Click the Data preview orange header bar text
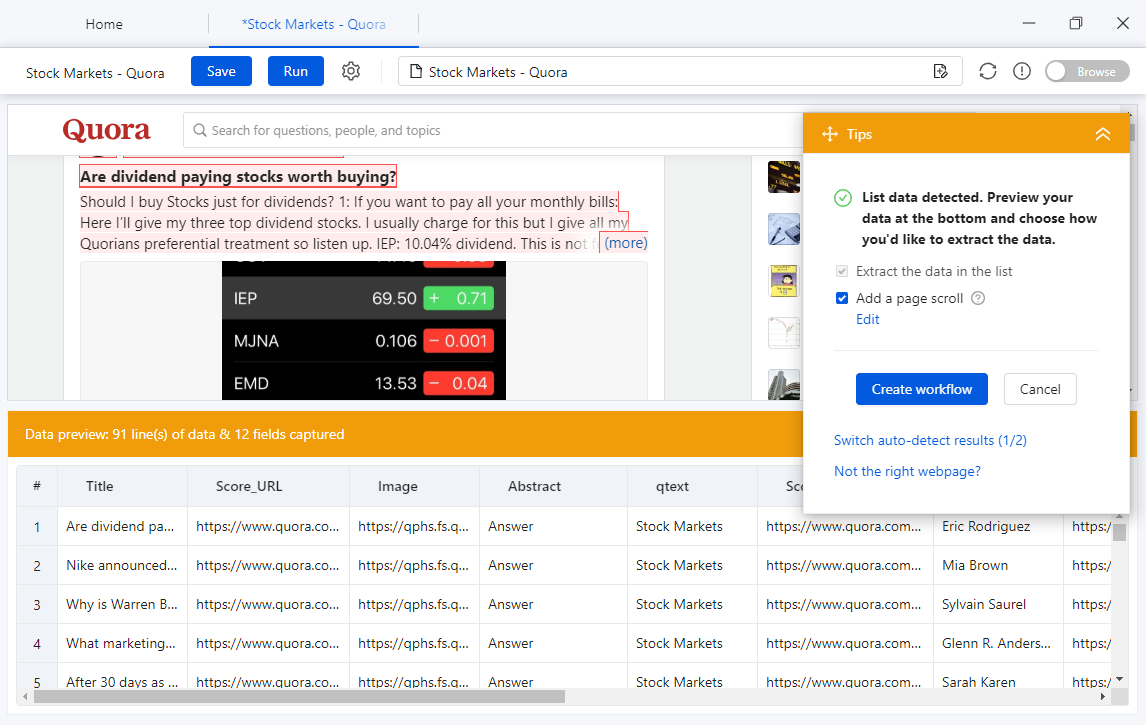This screenshot has height=725, width=1146. pos(184,434)
